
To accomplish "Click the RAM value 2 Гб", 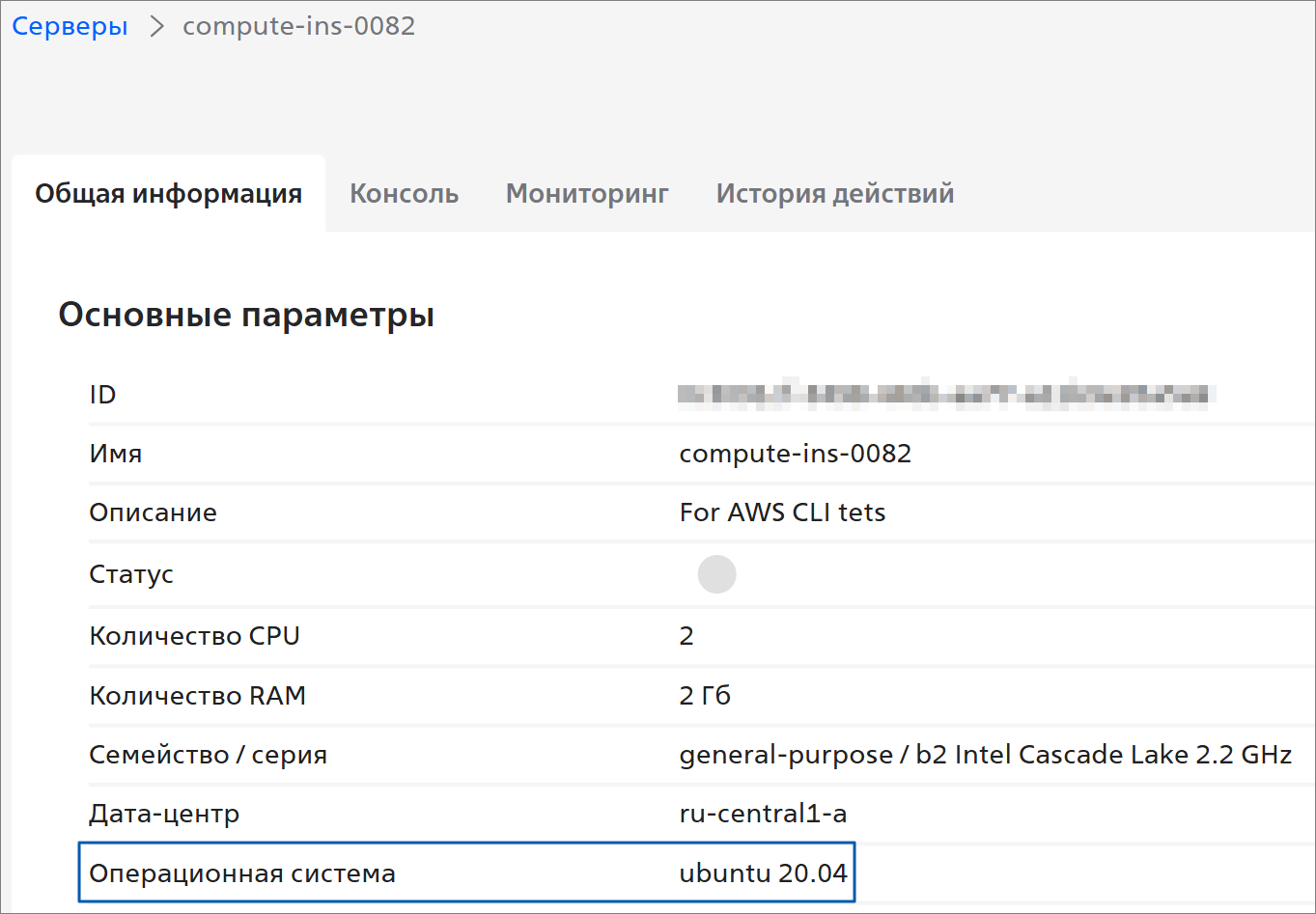I will tap(705, 696).
